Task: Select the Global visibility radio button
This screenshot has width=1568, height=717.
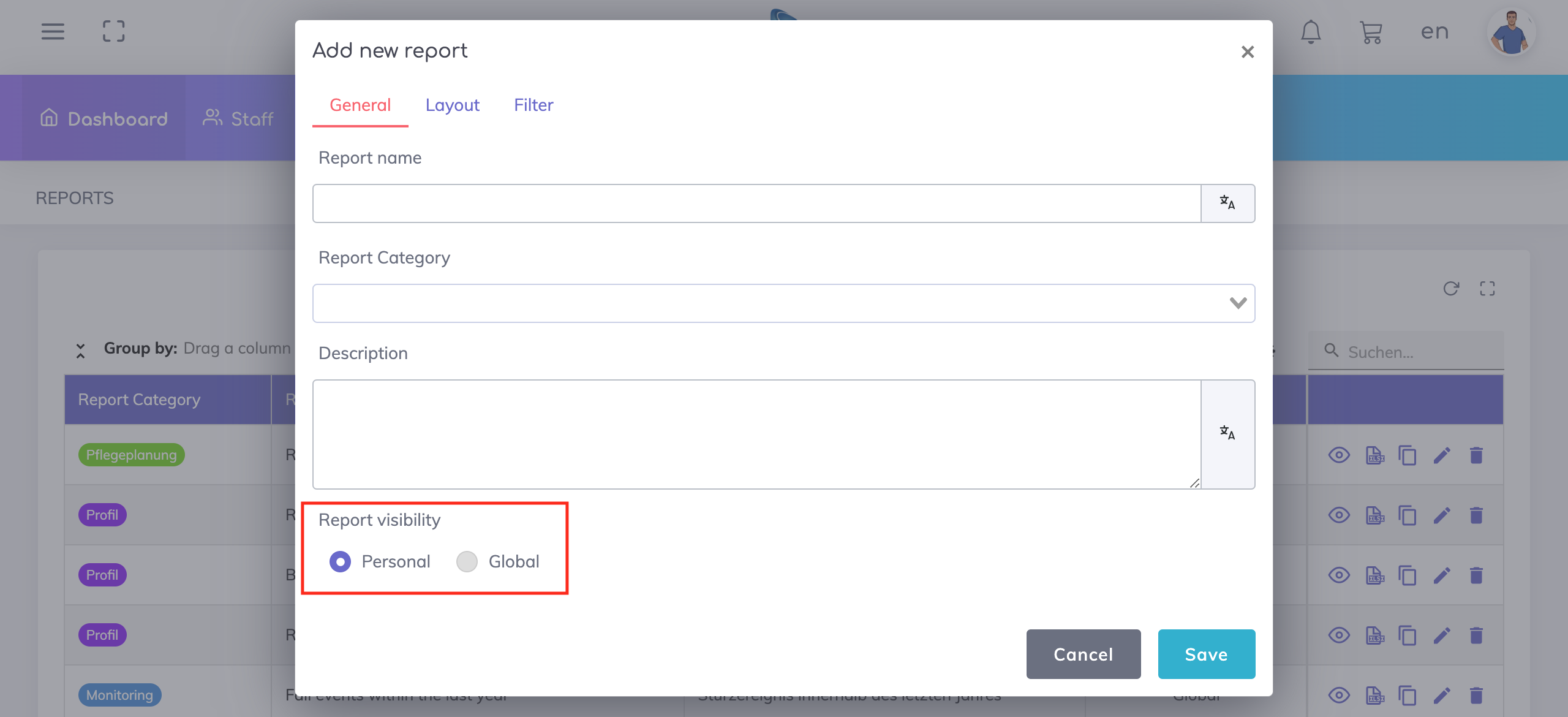Action: (467, 561)
